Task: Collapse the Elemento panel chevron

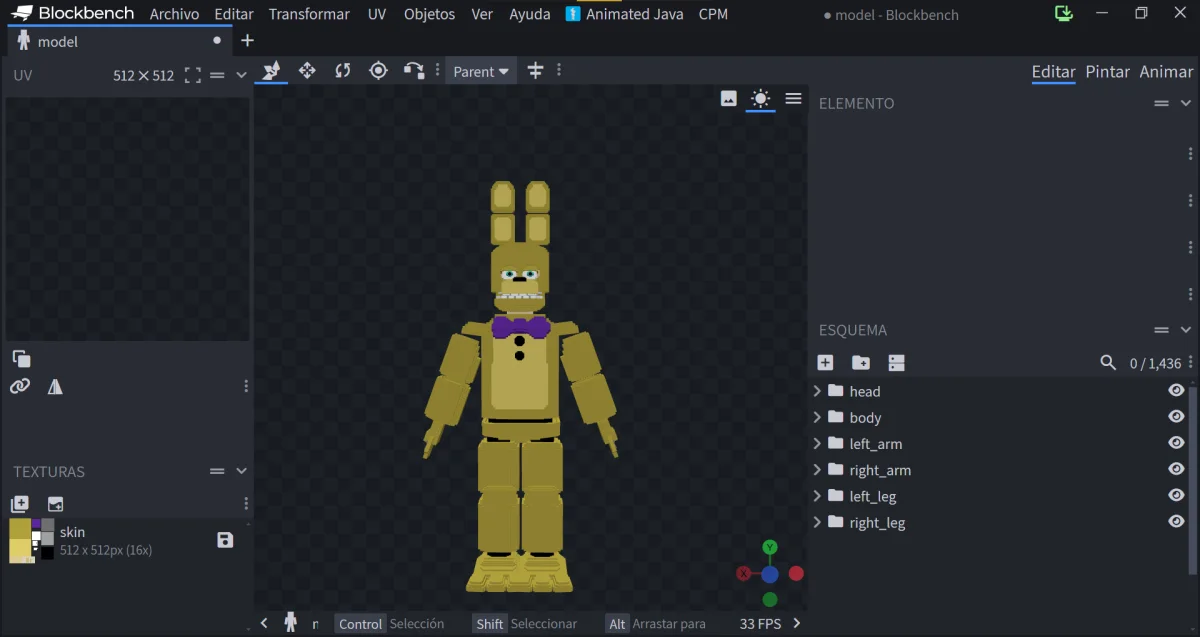Action: coord(1186,103)
